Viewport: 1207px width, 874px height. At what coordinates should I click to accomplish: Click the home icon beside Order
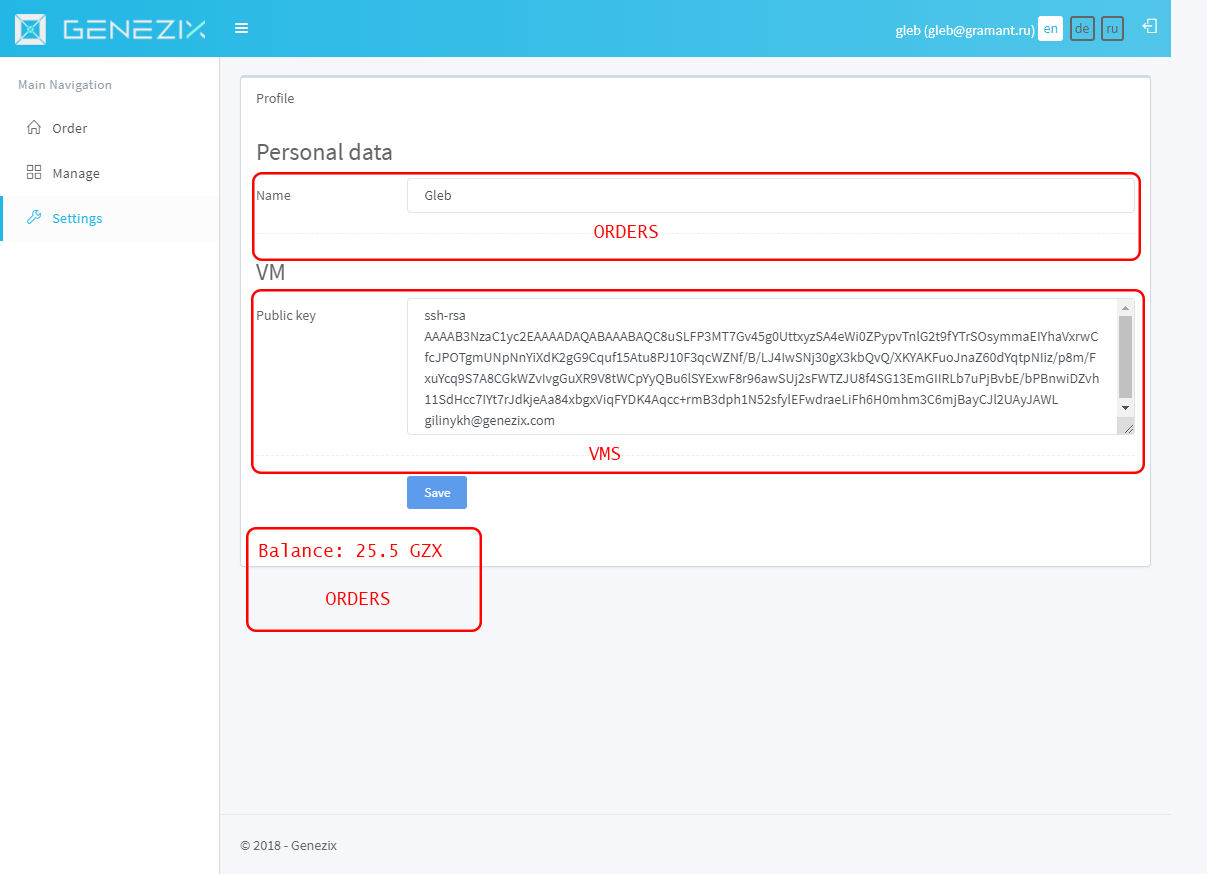click(34, 128)
